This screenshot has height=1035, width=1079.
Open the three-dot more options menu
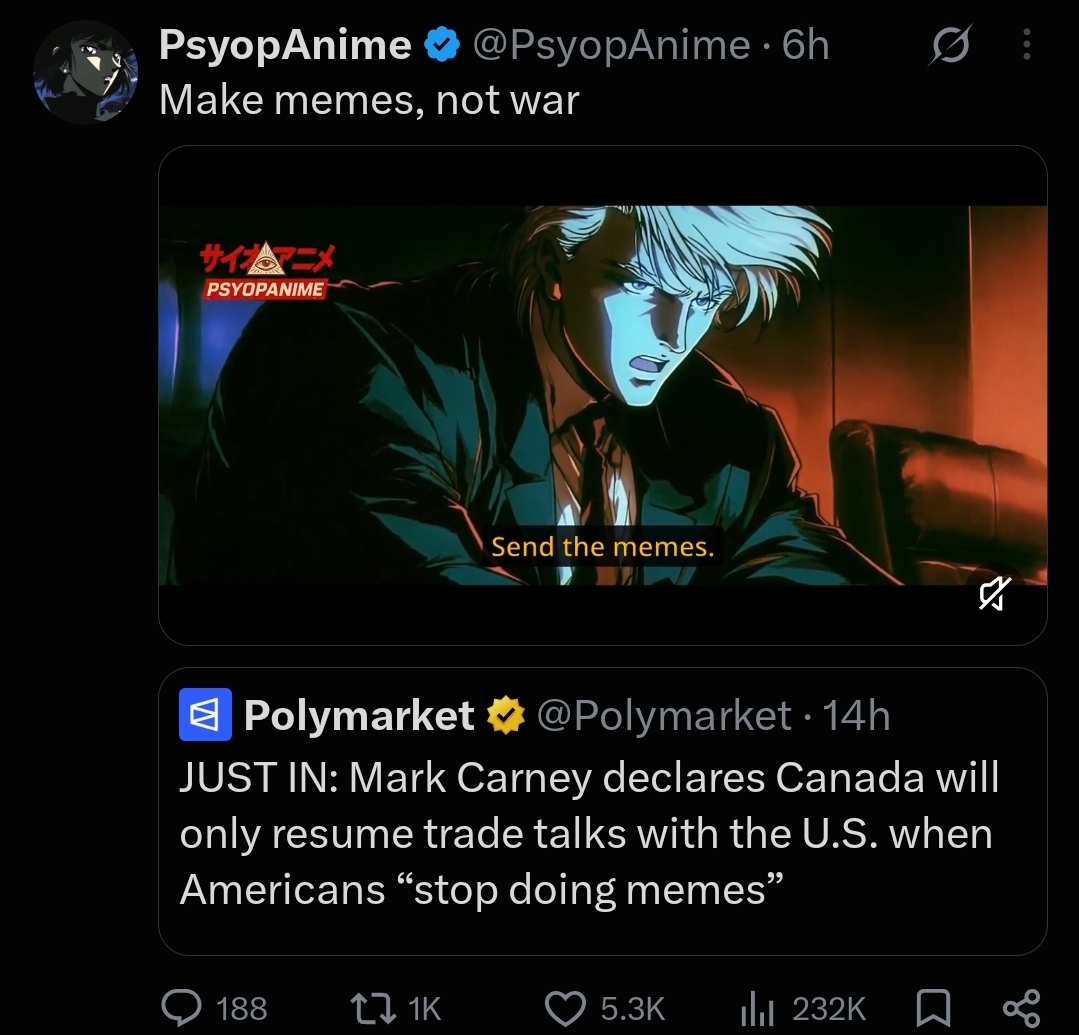[1026, 45]
